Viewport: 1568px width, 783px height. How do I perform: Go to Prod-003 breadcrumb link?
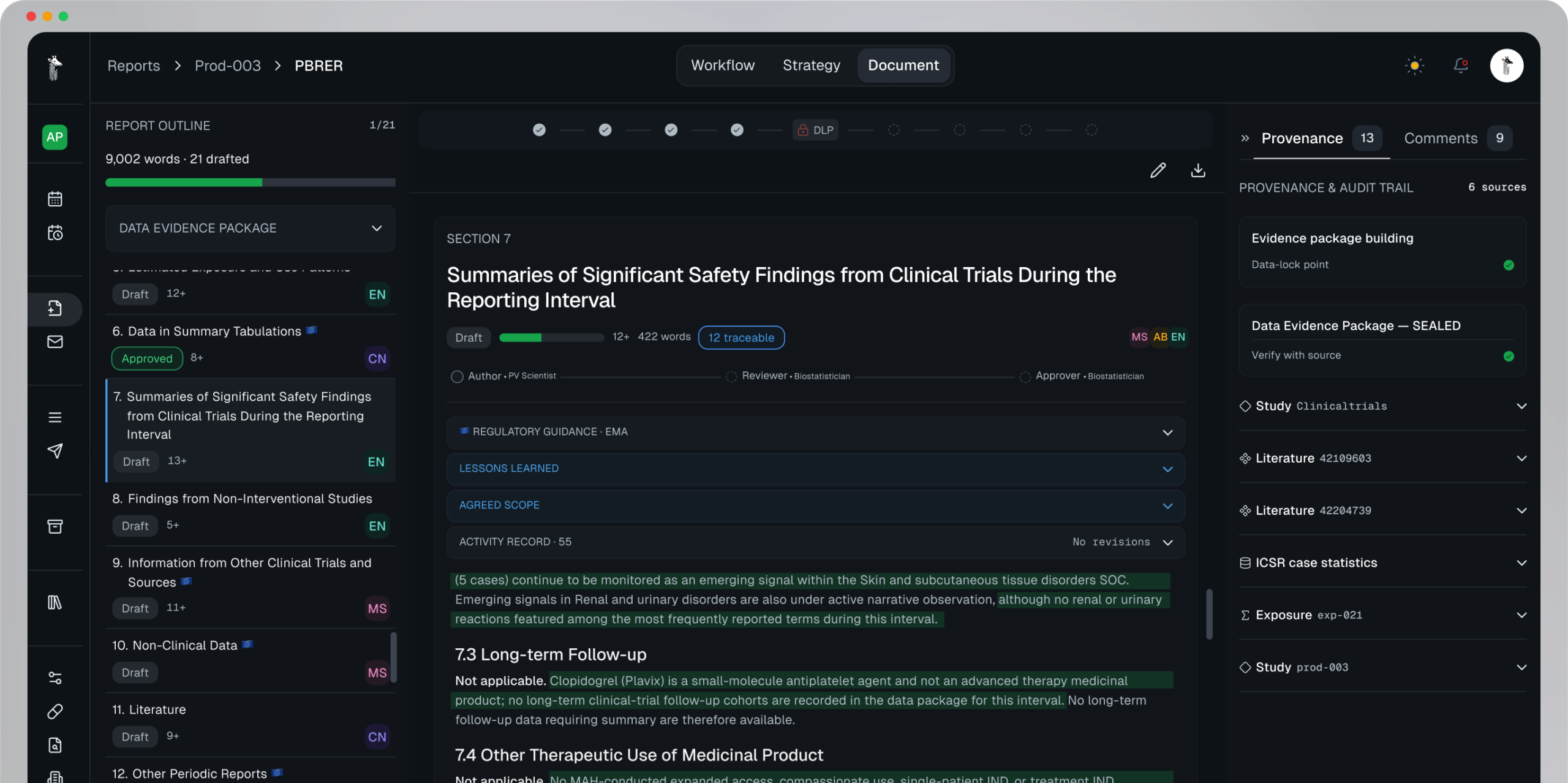click(227, 66)
